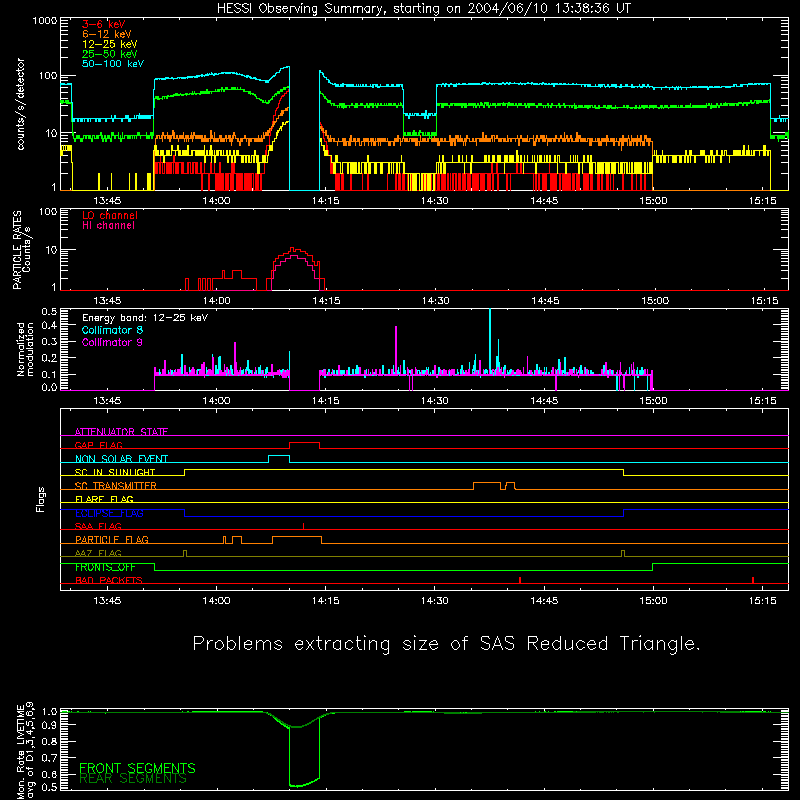Click the PARTICLE_FLAG label

[112, 540]
